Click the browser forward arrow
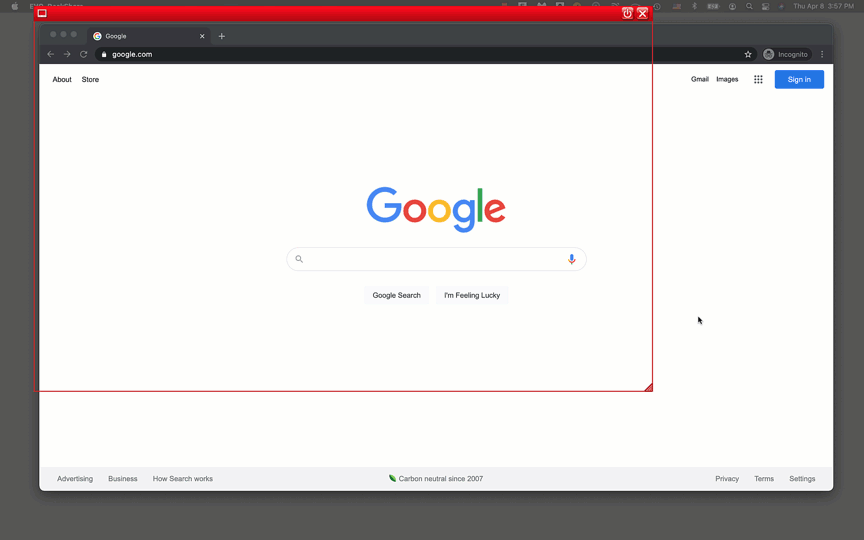 pos(67,54)
